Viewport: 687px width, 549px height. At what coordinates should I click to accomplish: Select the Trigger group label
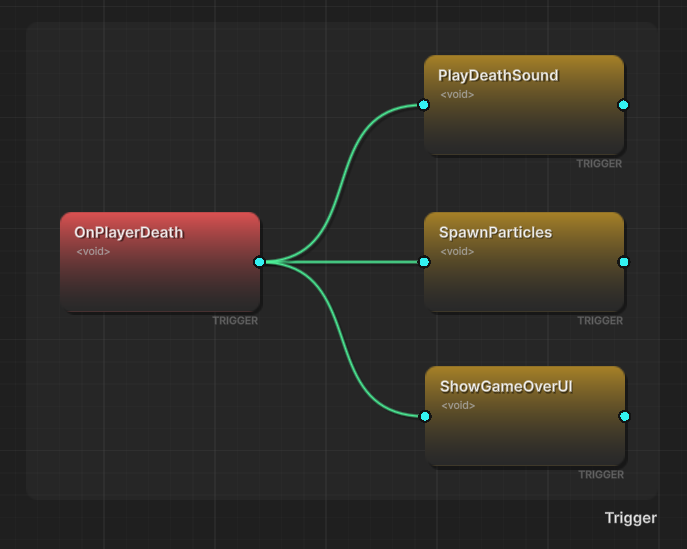click(630, 518)
